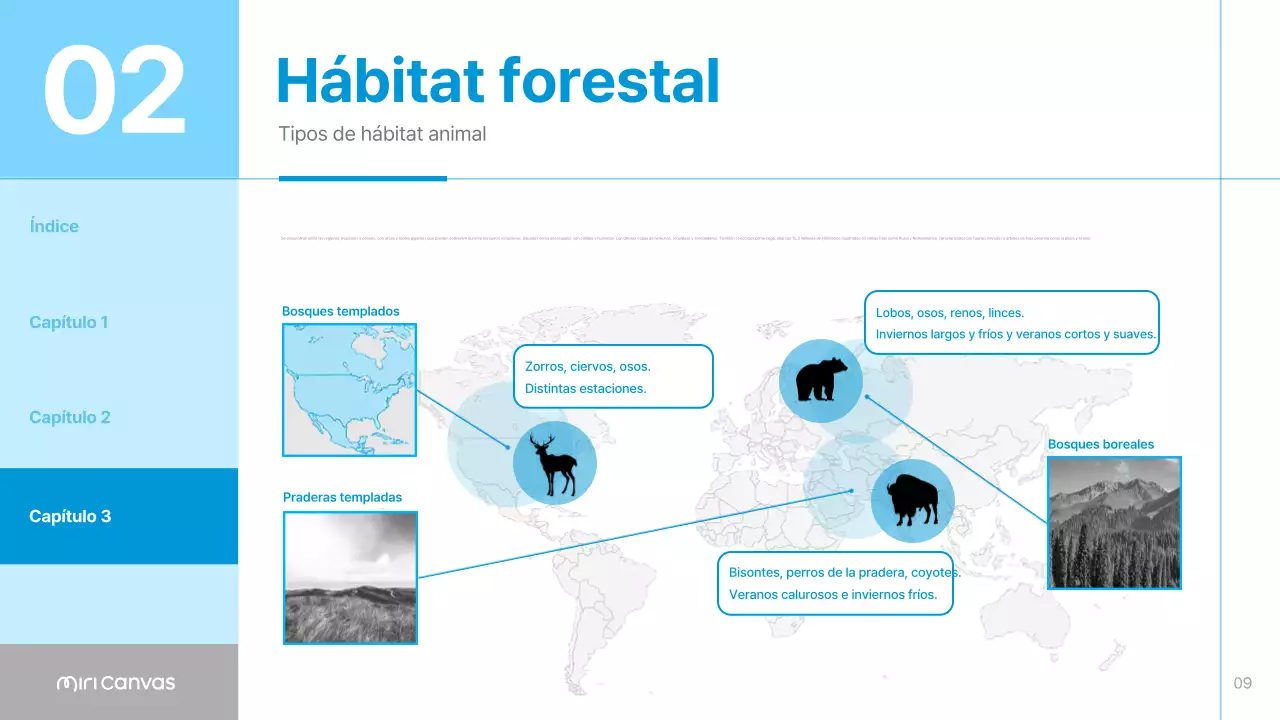
Task: Select the bison icon on the map
Action: (913, 501)
